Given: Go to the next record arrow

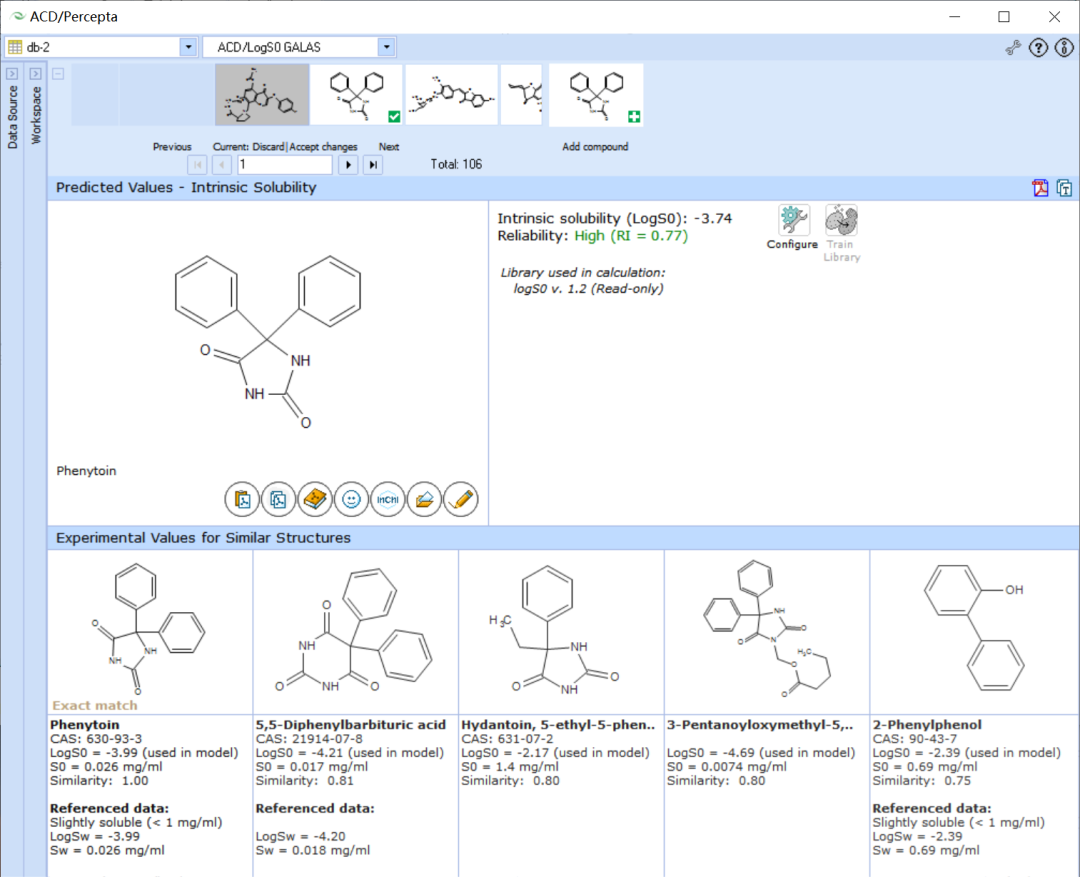Looking at the screenshot, I should [x=349, y=165].
